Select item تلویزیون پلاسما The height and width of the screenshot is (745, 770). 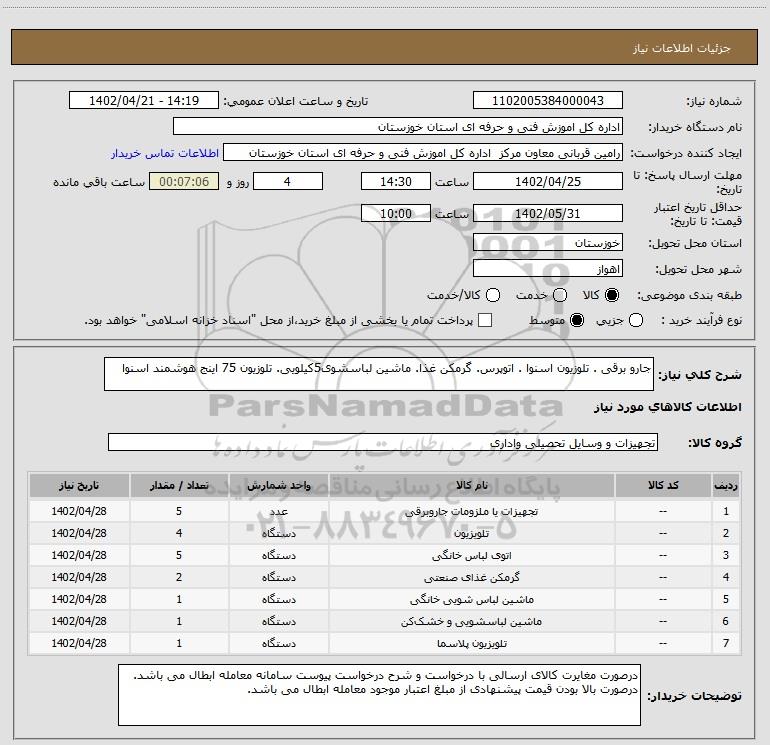(x=471, y=643)
